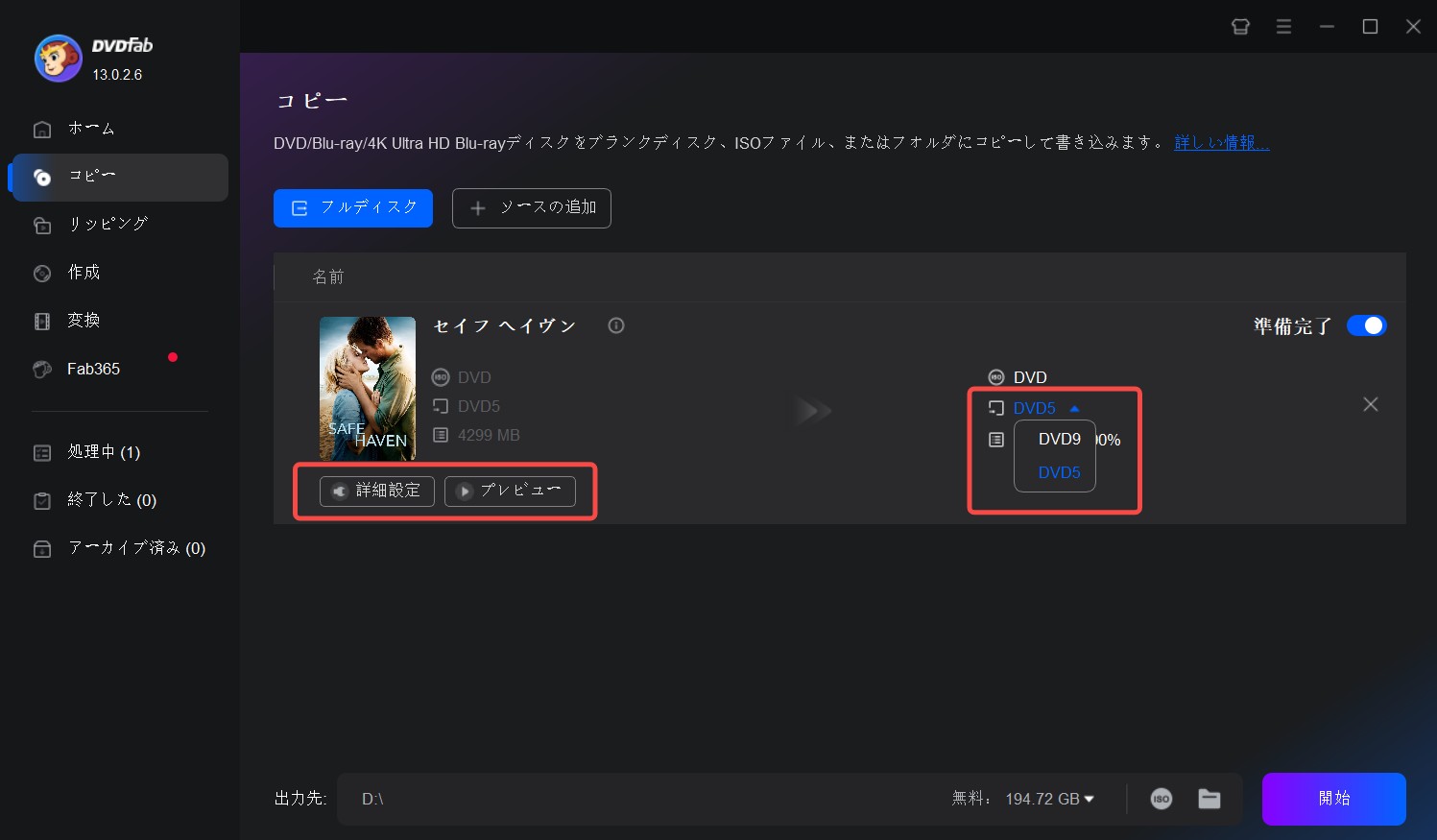Screen dimensions: 1437x840
Task: Click the 4299 MB size text
Action: 489,435
